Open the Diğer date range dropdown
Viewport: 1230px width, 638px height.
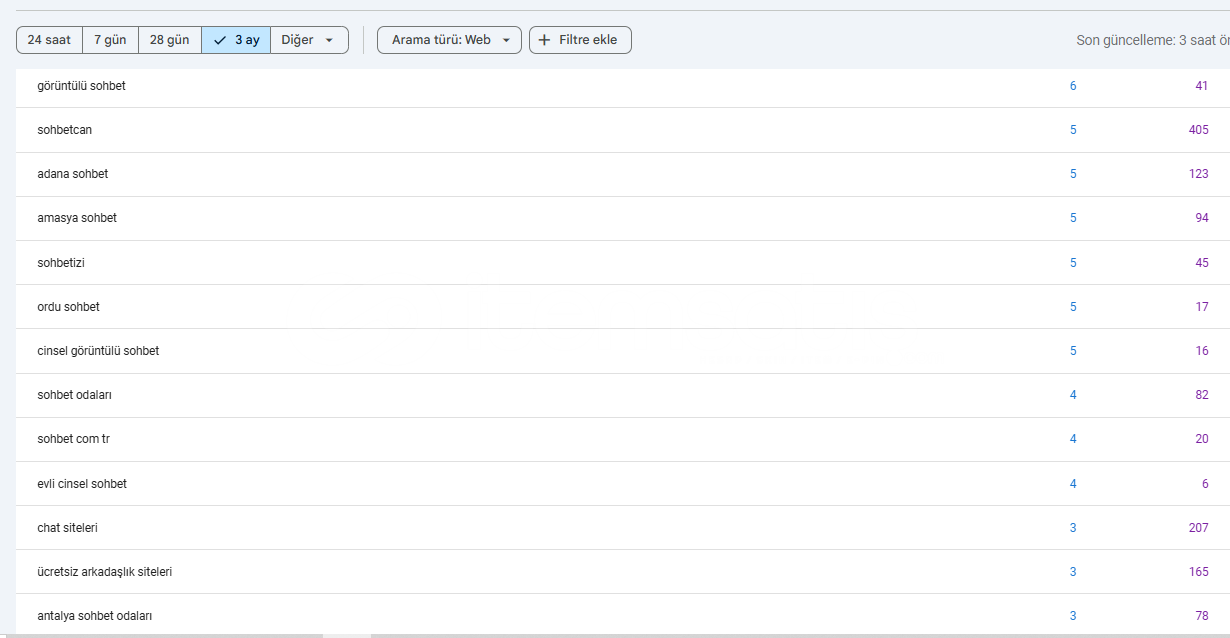pyautogui.click(x=309, y=40)
